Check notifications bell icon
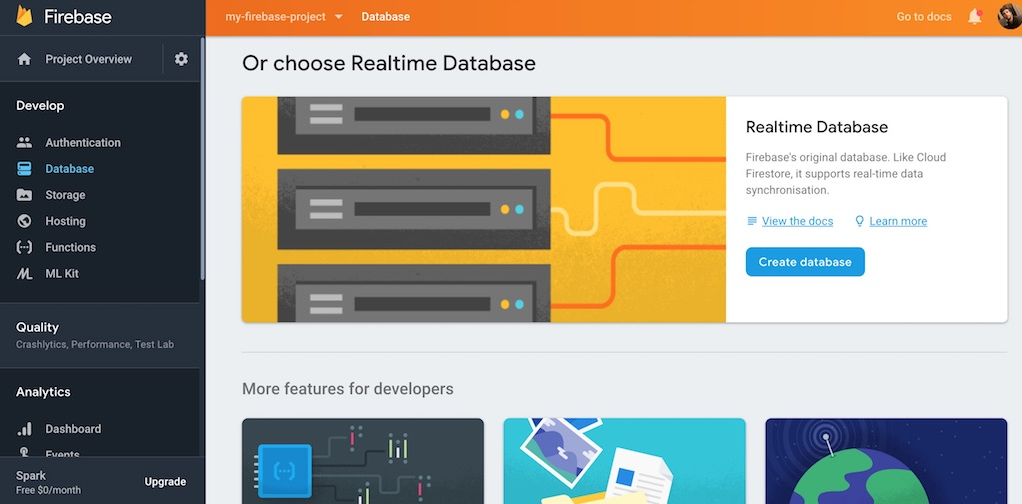The height and width of the screenshot is (504, 1022). point(975,17)
